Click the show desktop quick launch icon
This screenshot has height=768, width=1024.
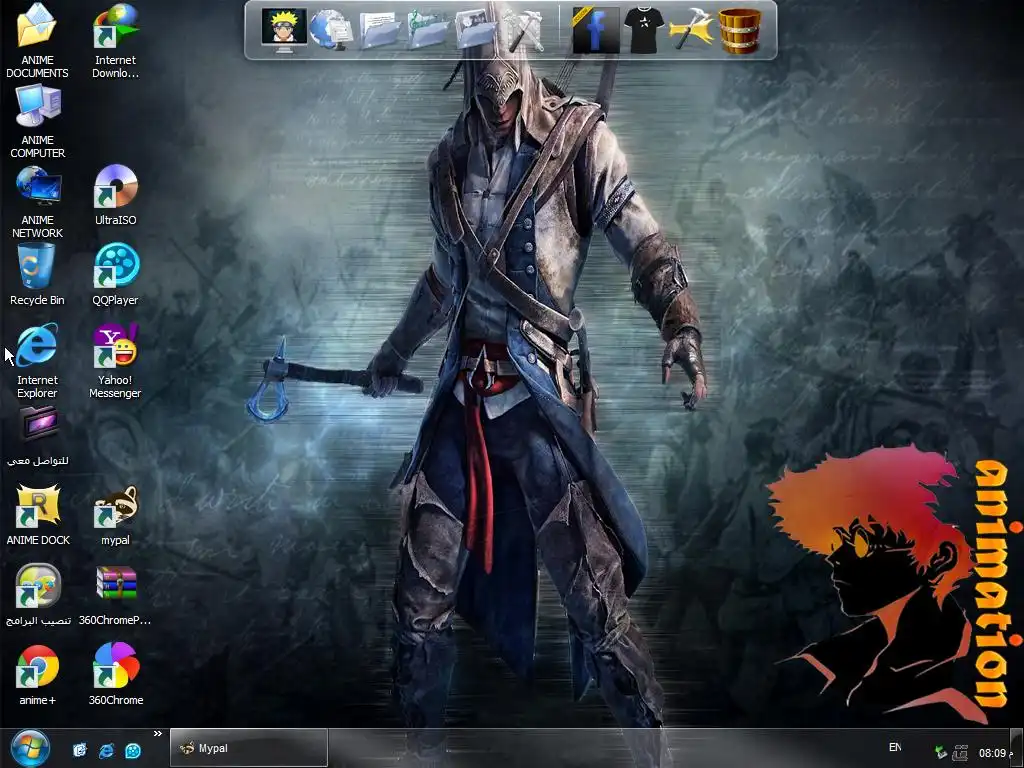(x=80, y=750)
